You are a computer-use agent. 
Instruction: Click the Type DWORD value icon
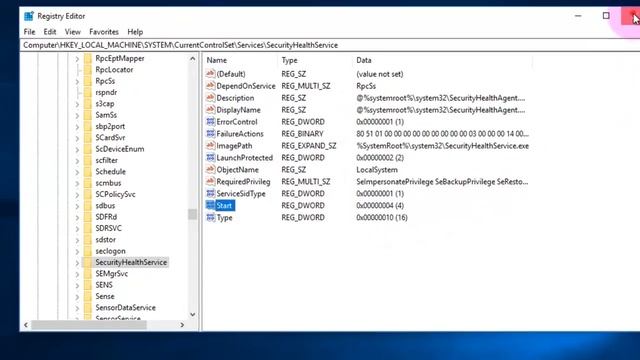point(210,217)
